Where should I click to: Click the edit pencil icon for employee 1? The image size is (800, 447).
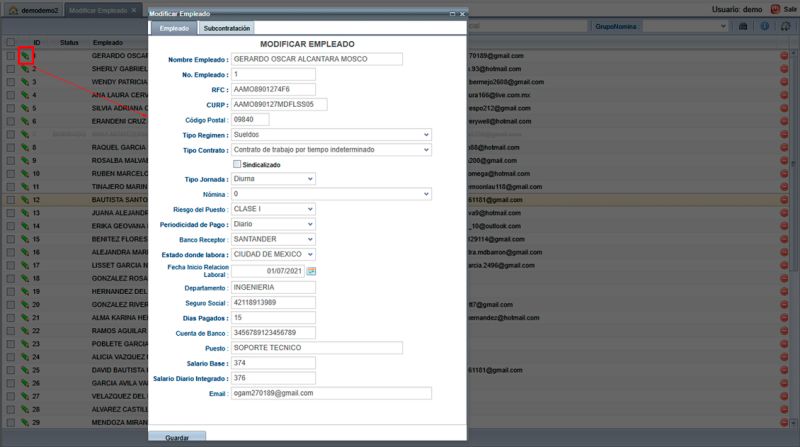(x=24, y=56)
